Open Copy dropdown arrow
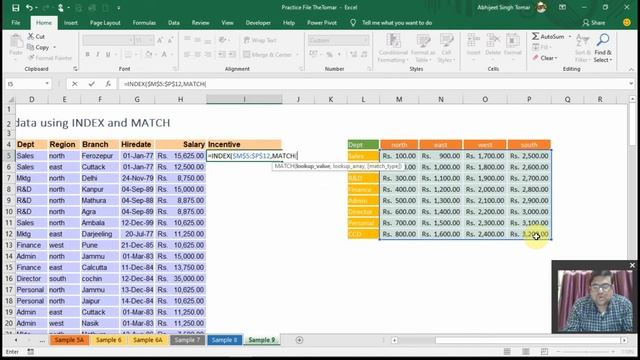 coord(54,47)
